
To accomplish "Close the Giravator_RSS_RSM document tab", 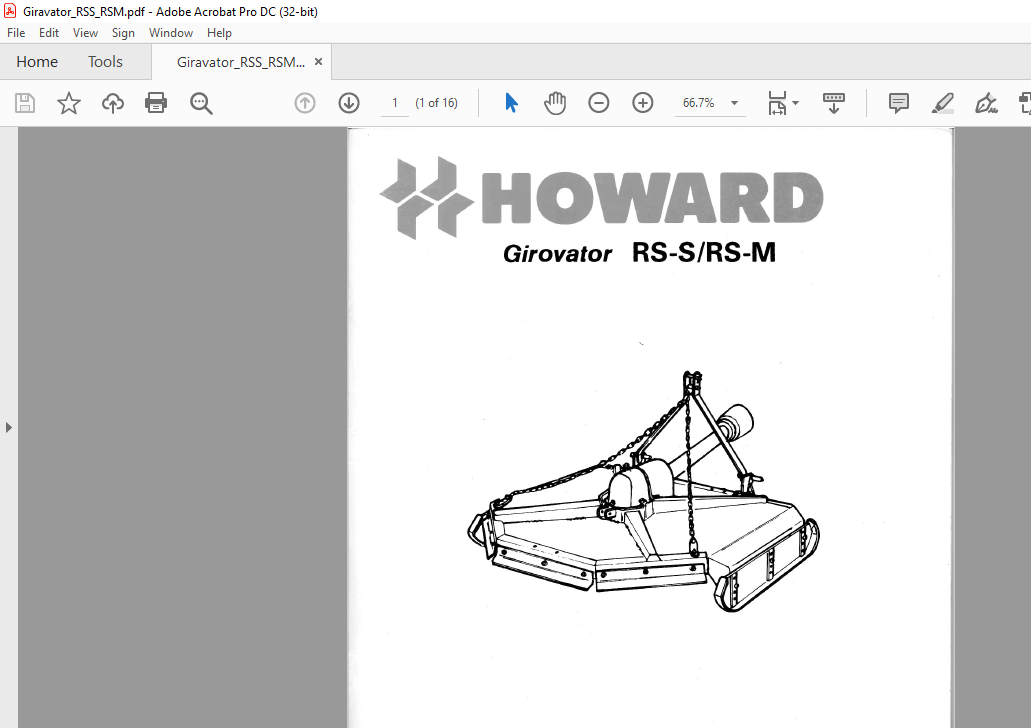I will (318, 62).
